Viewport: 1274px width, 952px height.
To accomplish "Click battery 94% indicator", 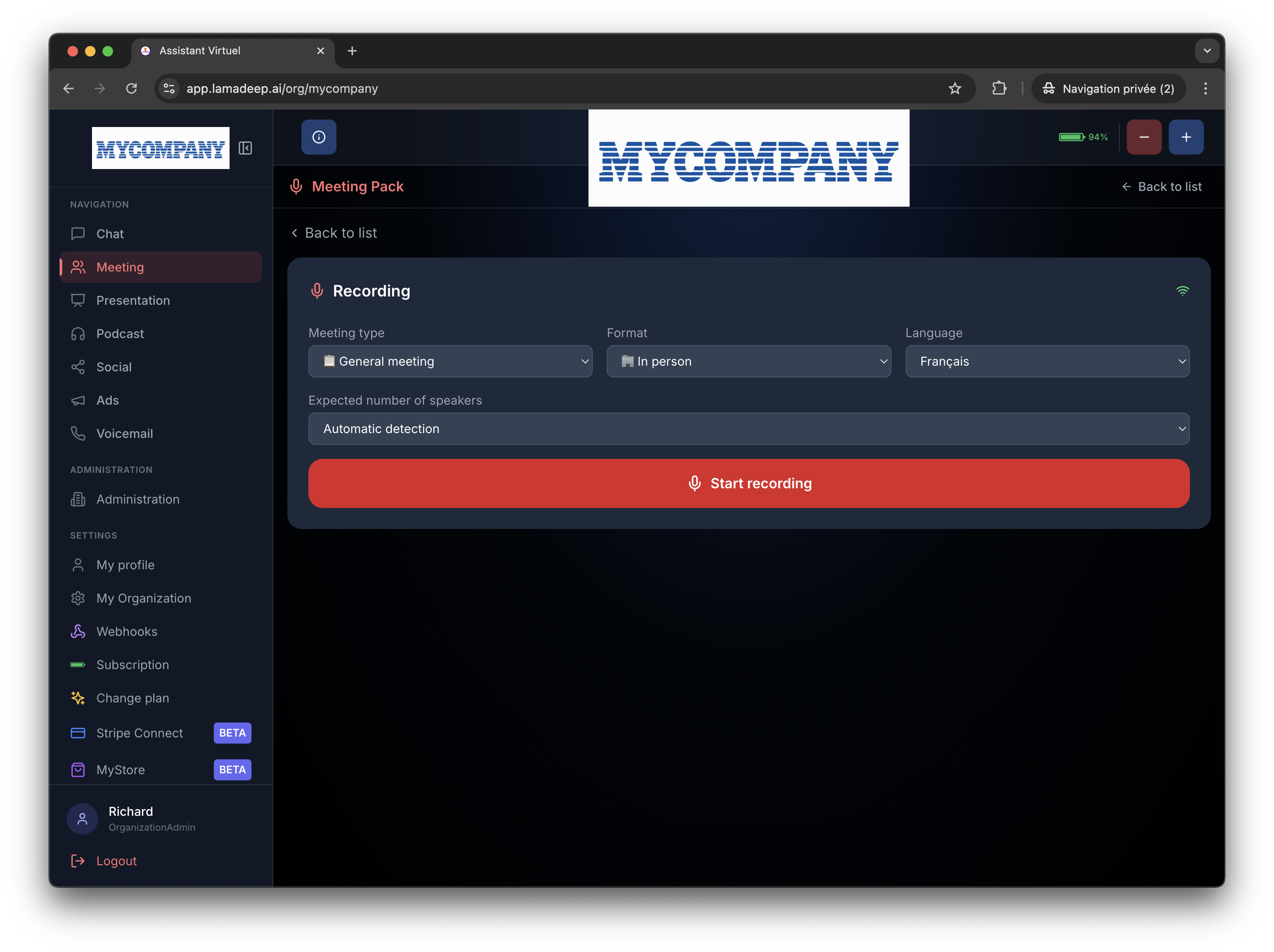I will point(1083,137).
